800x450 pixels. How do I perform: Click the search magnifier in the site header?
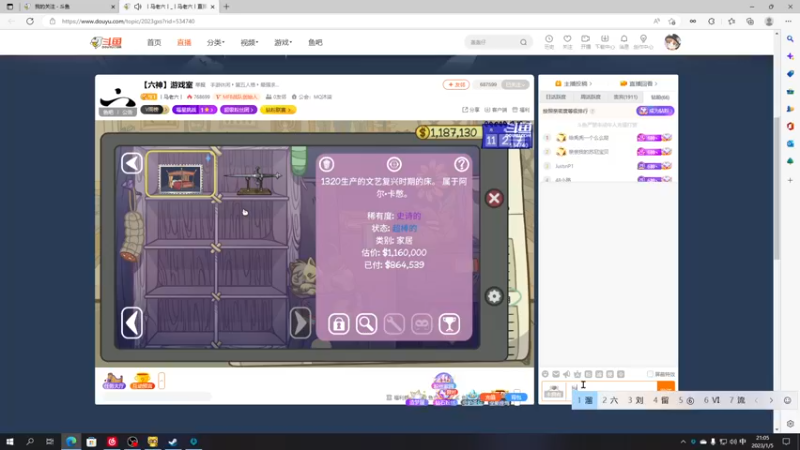tap(523, 42)
